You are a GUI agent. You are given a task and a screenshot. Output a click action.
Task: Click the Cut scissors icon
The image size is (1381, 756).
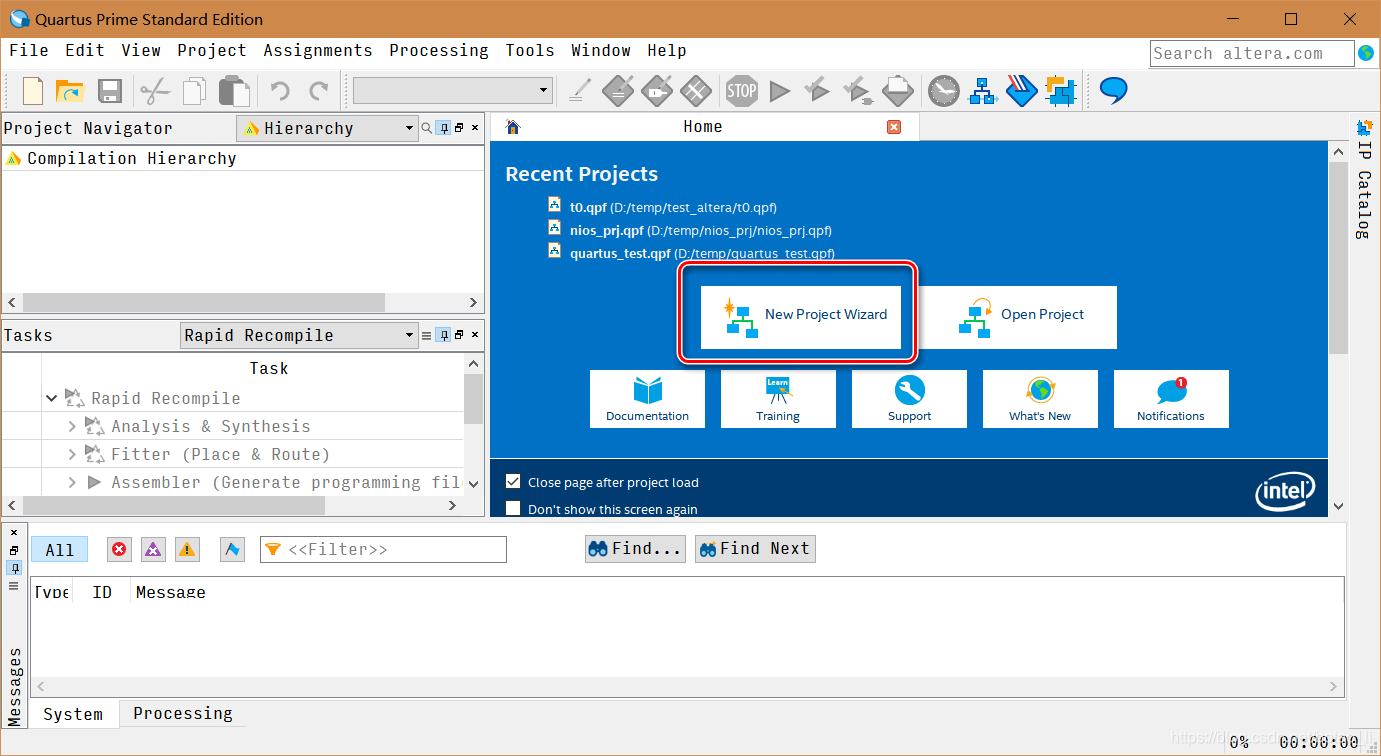click(x=155, y=92)
